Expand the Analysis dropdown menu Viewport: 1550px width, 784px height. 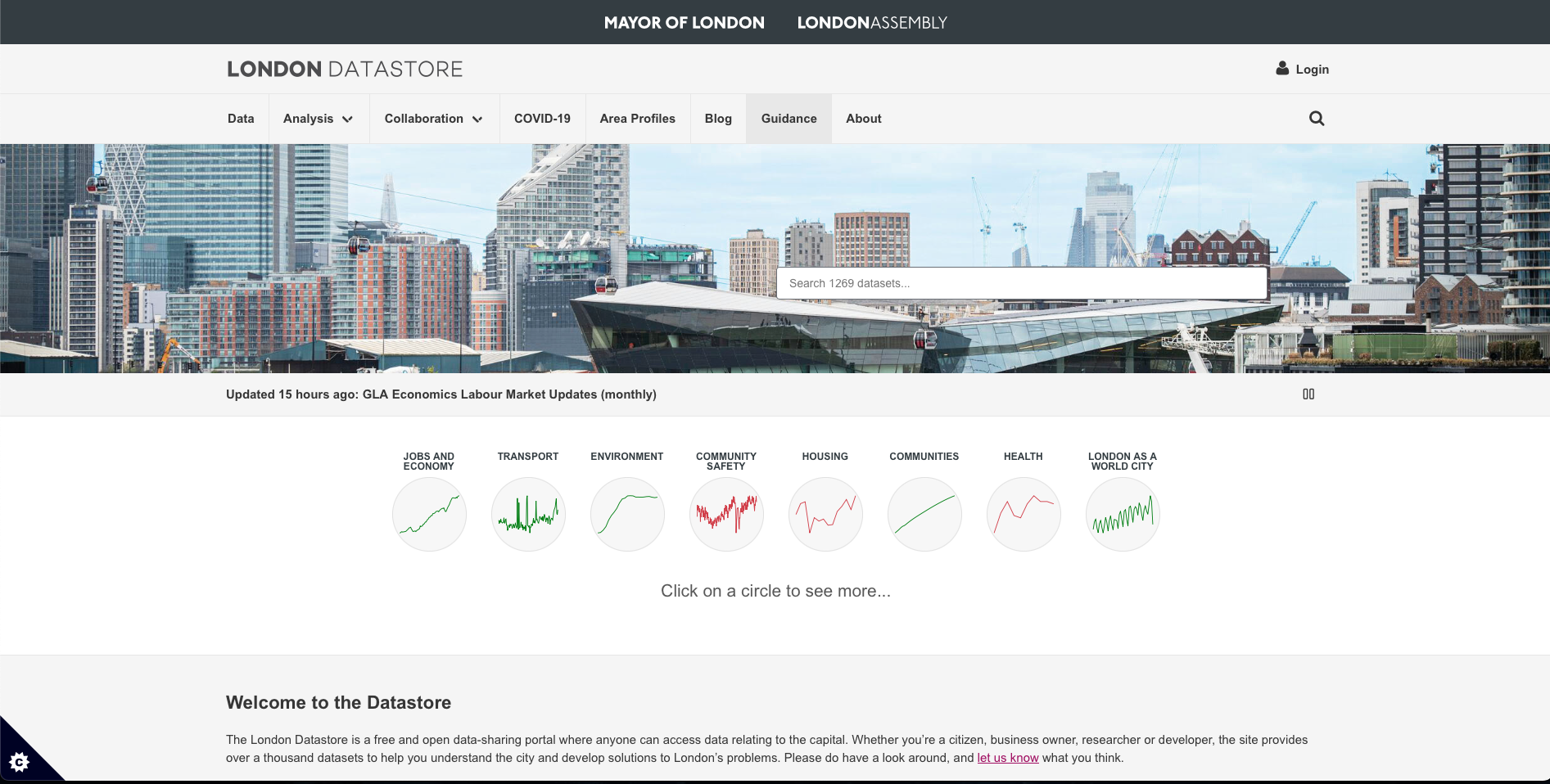pos(318,119)
